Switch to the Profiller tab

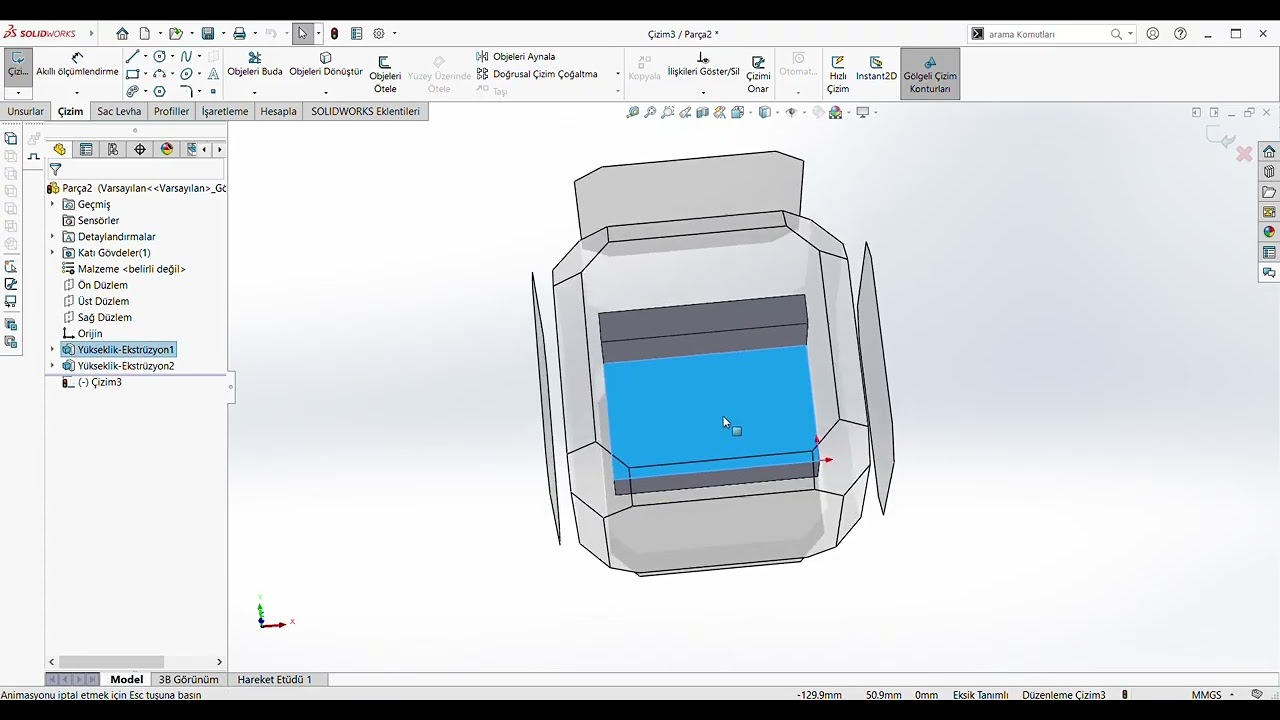pos(171,111)
